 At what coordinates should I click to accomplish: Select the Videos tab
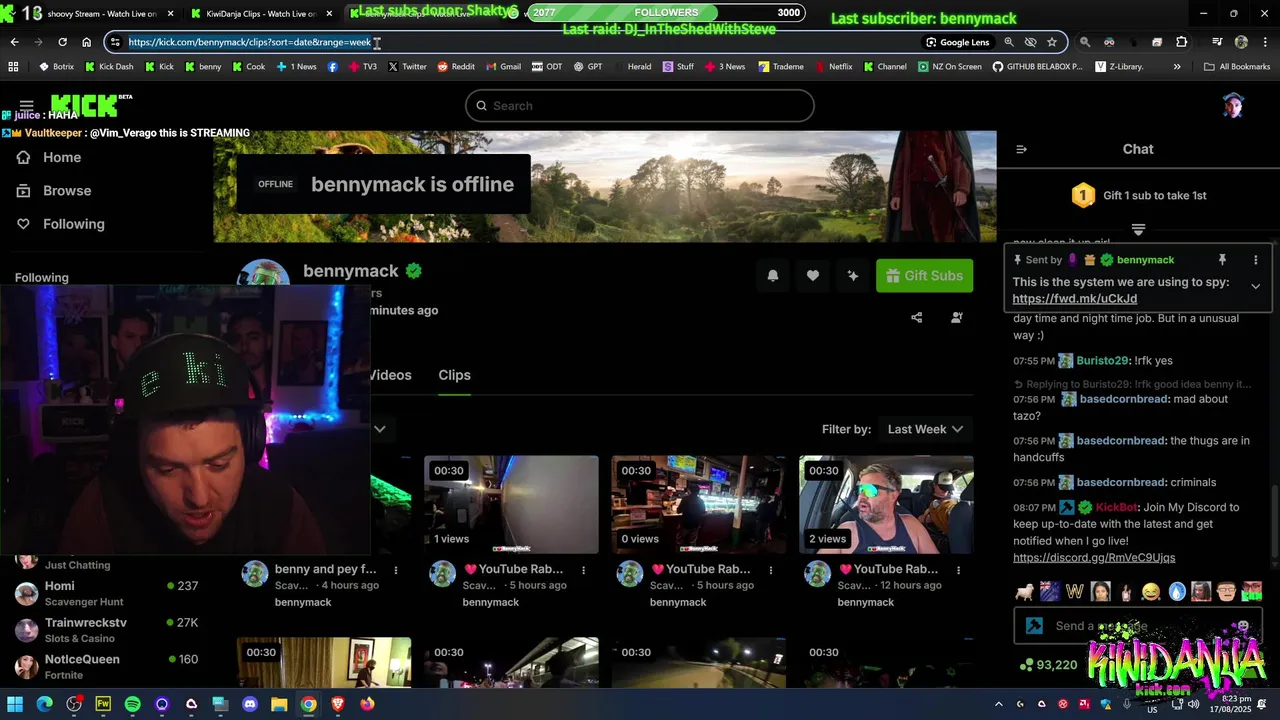(x=390, y=375)
